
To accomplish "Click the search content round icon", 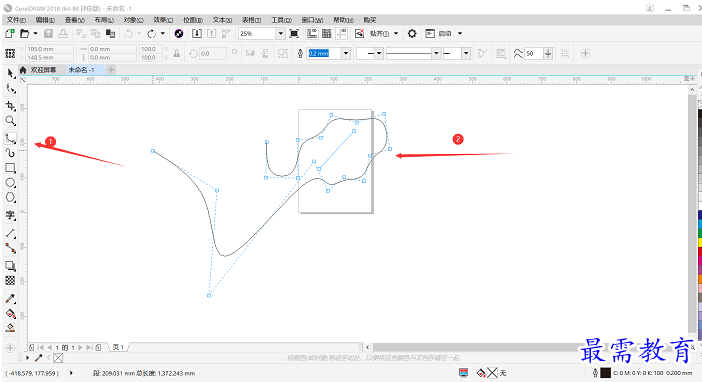I will click(179, 34).
